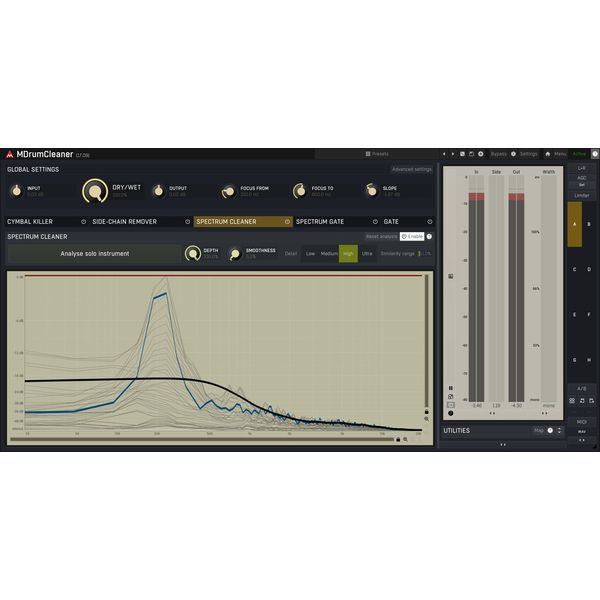Click the Output gain knob
The width and height of the screenshot is (600, 600).
coord(158,191)
